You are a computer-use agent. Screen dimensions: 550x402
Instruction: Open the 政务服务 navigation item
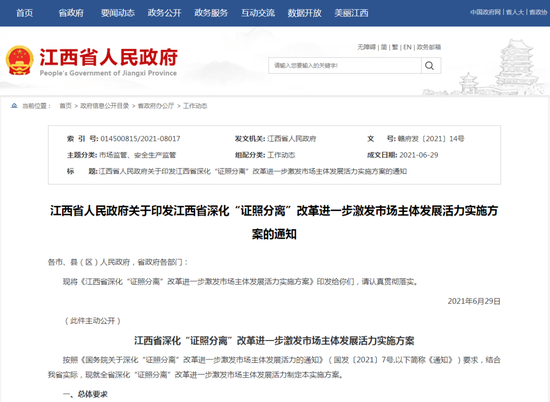click(211, 13)
